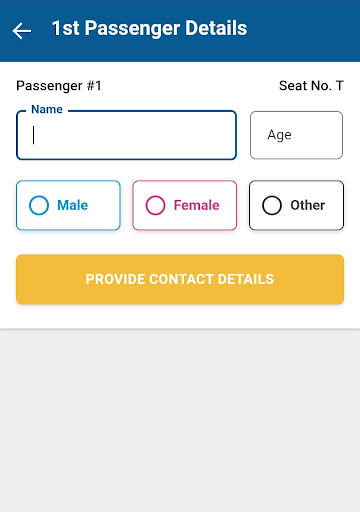Click the Seat No. T text
Viewport: 360px width, 512px height.
click(x=311, y=86)
